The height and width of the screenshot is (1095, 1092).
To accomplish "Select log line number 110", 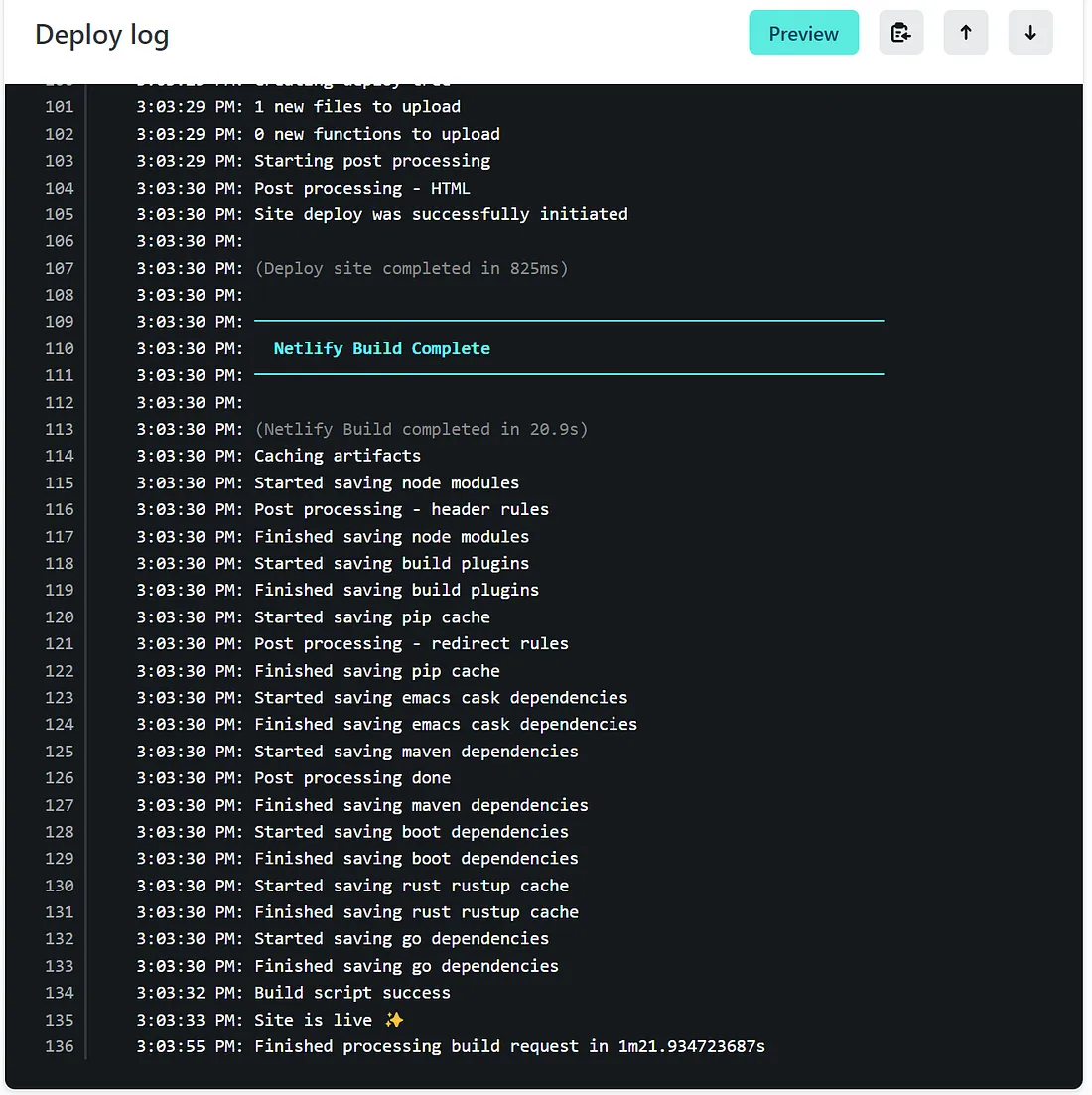I will pyautogui.click(x=60, y=348).
